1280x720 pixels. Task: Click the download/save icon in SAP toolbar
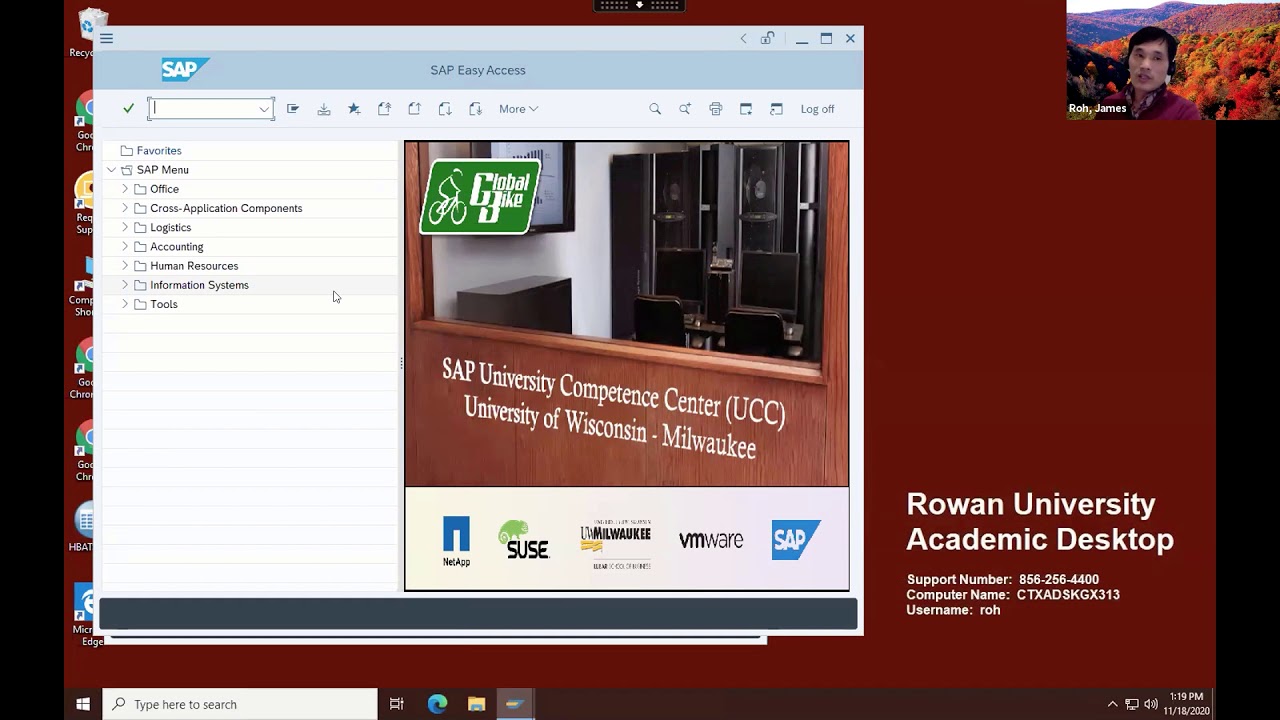tap(324, 109)
